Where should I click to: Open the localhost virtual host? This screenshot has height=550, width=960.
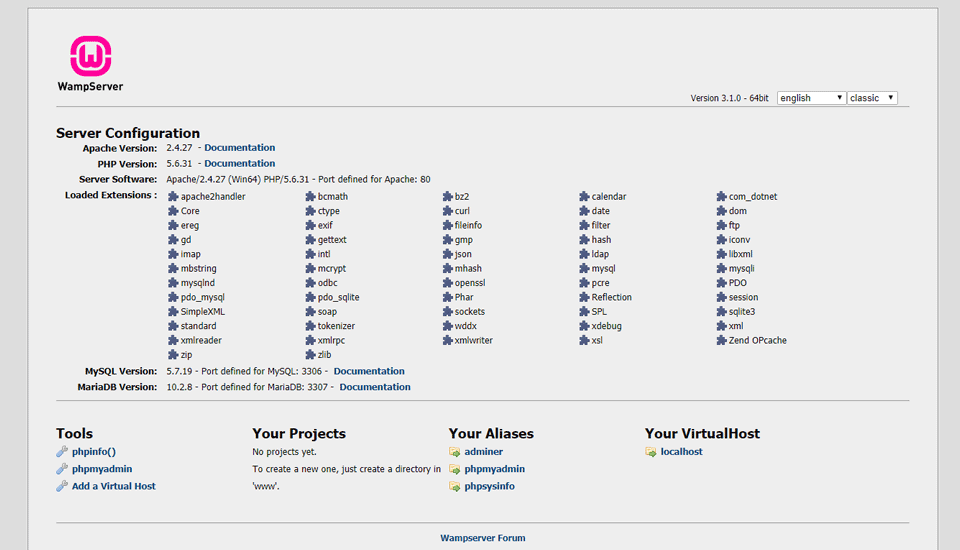click(681, 451)
